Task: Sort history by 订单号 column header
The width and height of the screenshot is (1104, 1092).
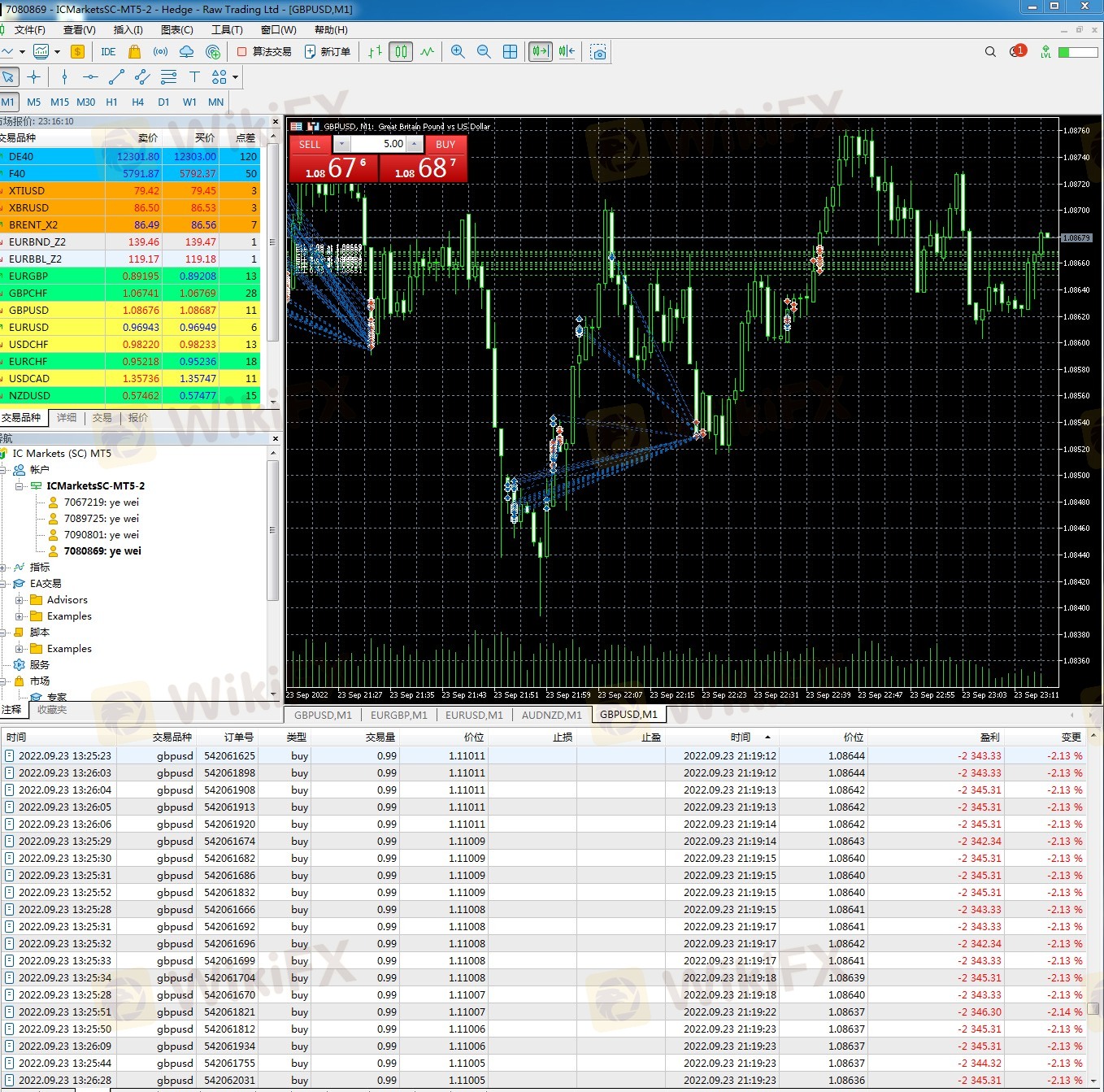Action: (x=228, y=737)
